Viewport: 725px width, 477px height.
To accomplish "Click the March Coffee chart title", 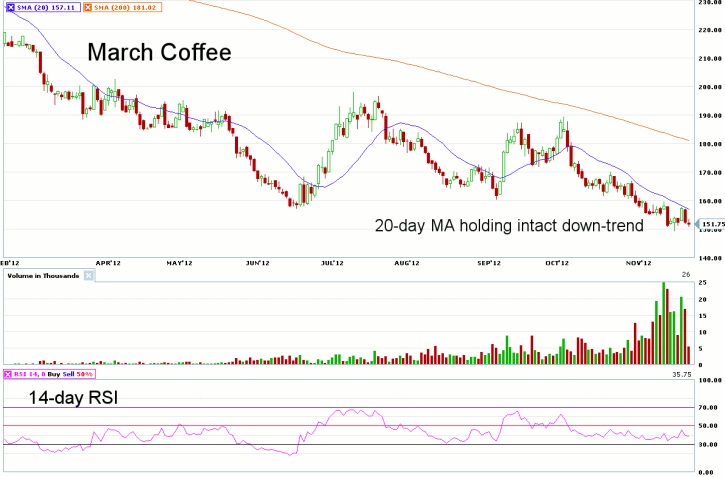I will coord(159,53).
